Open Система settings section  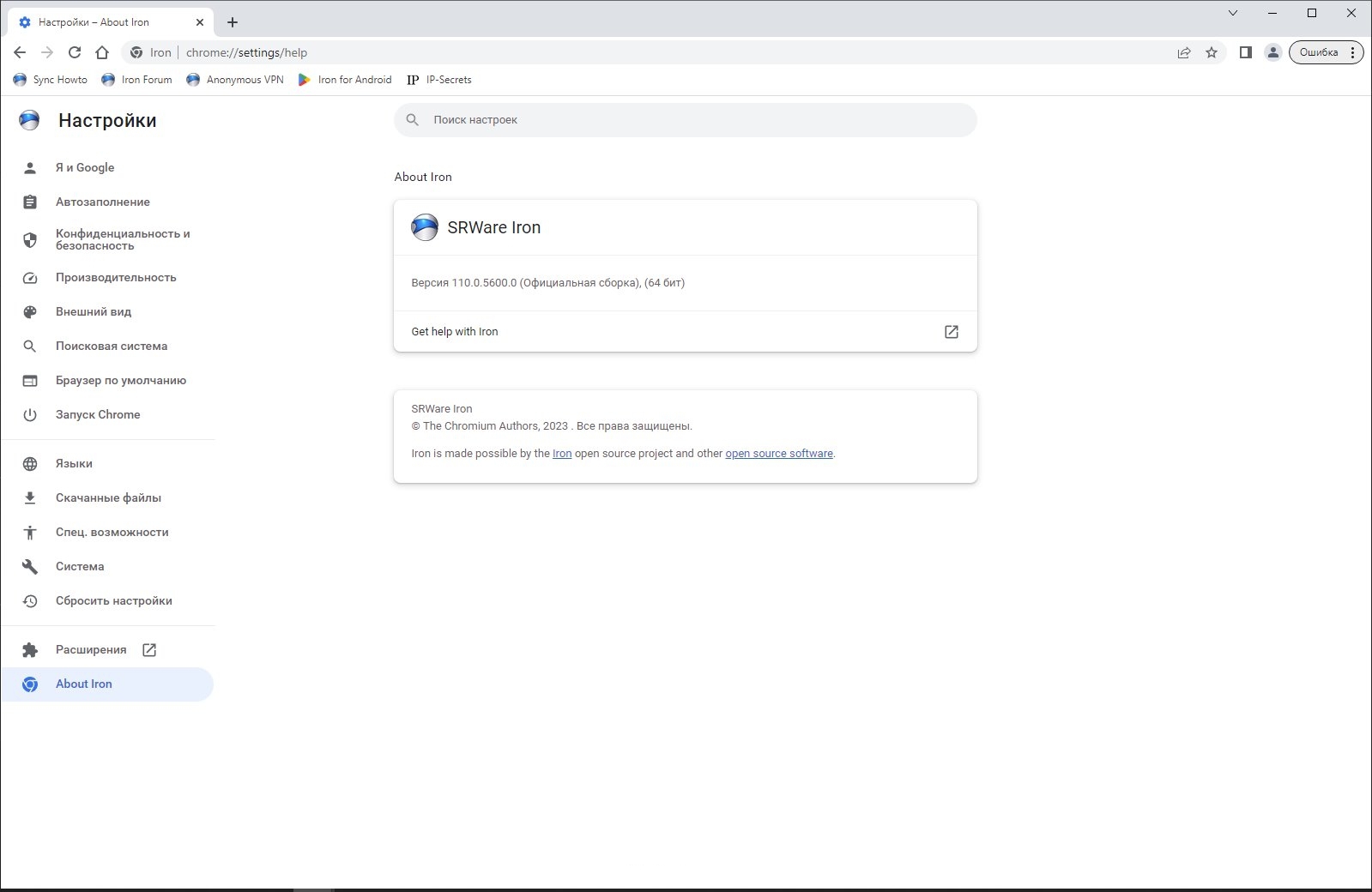(x=107, y=566)
